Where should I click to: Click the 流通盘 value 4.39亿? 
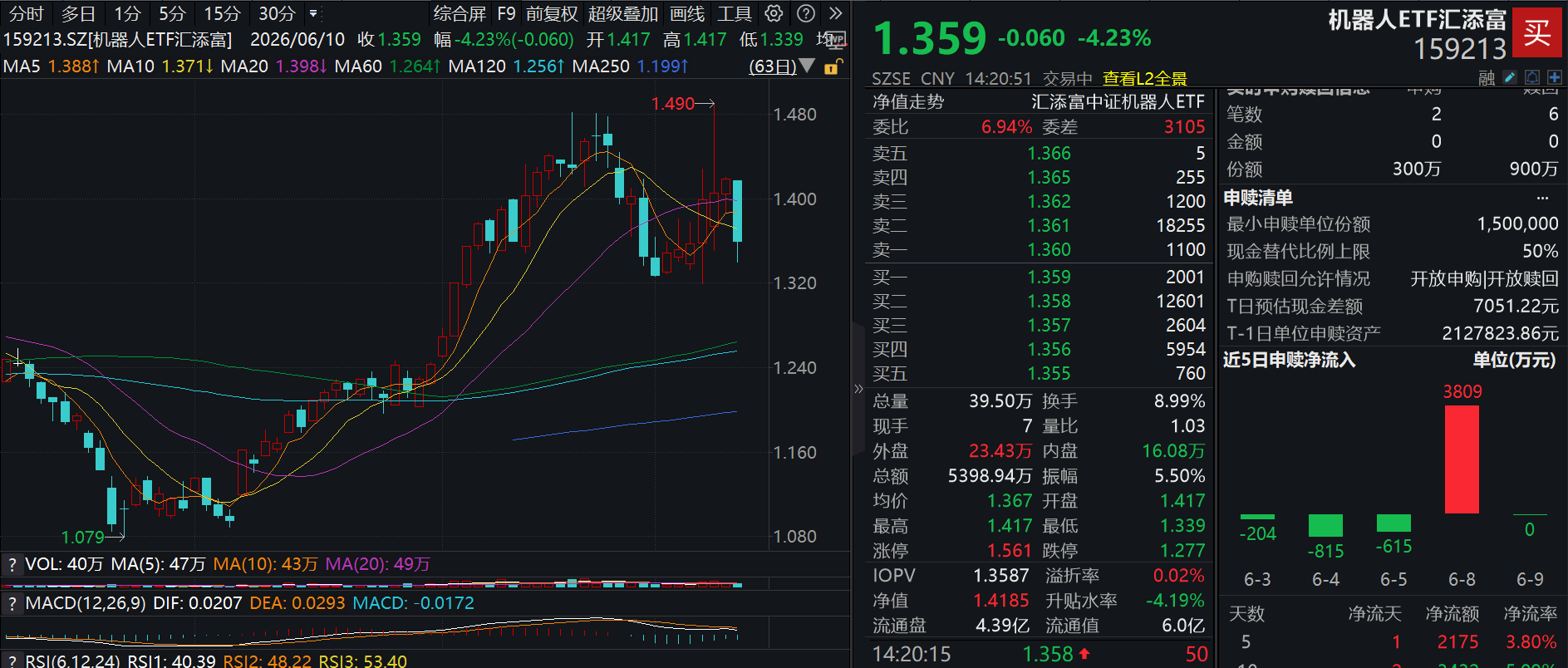click(x=1002, y=626)
